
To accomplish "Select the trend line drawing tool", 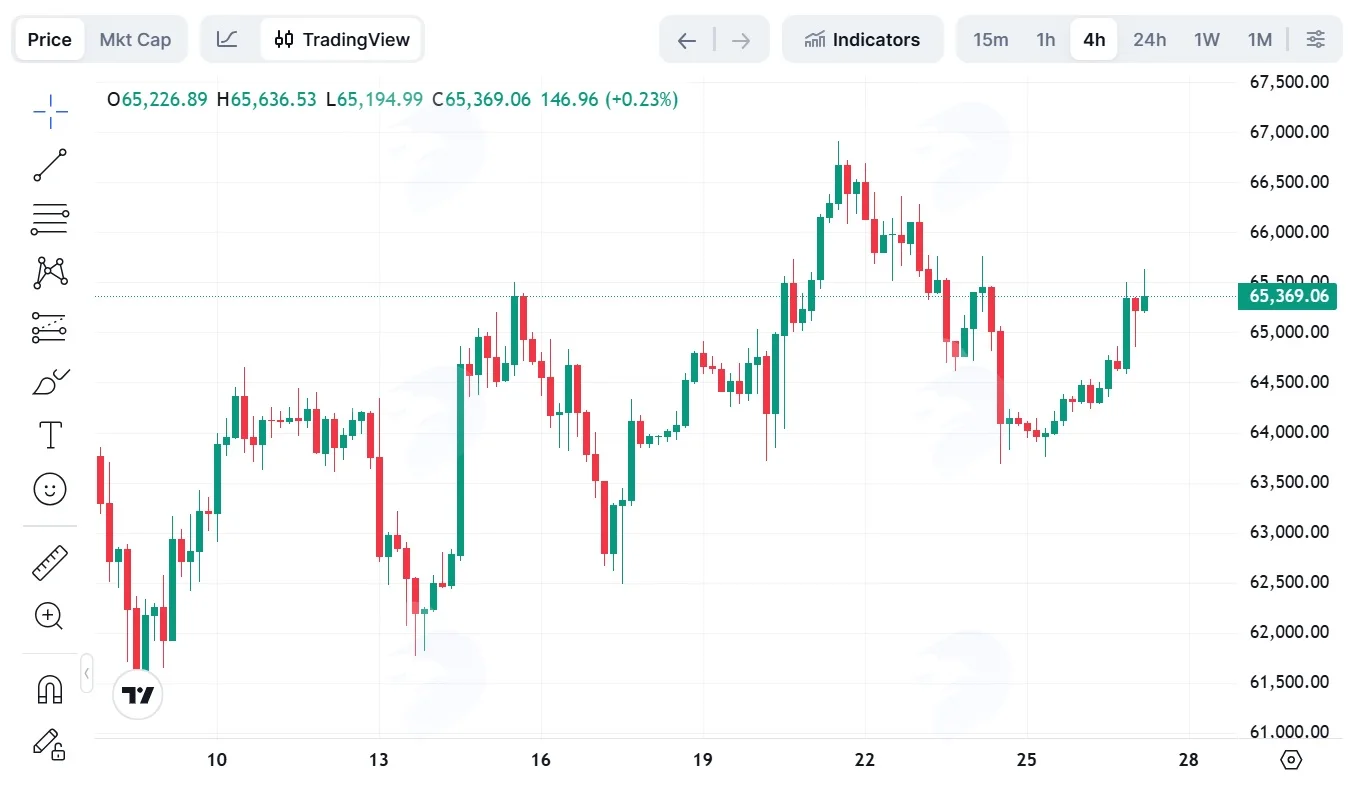I will tap(50, 165).
